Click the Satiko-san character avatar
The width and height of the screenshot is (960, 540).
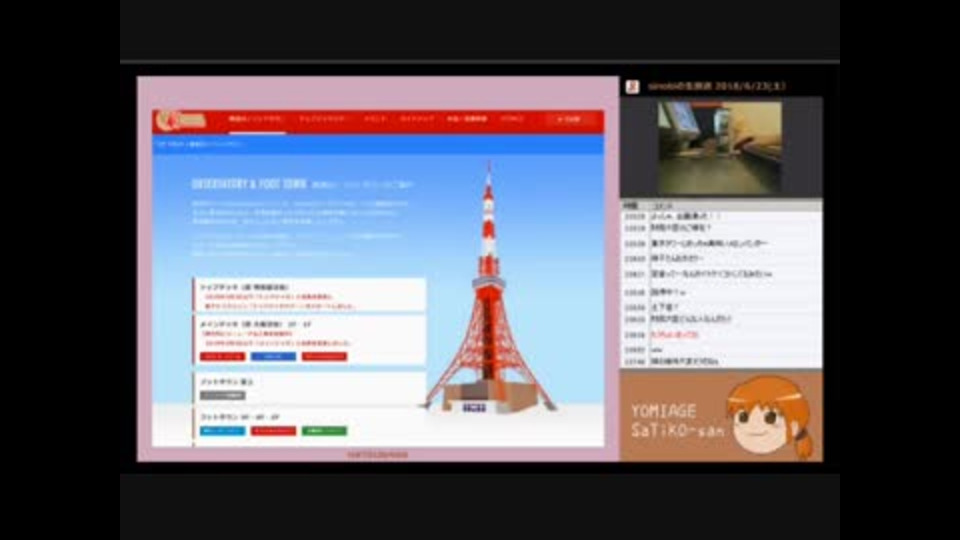tap(771, 417)
